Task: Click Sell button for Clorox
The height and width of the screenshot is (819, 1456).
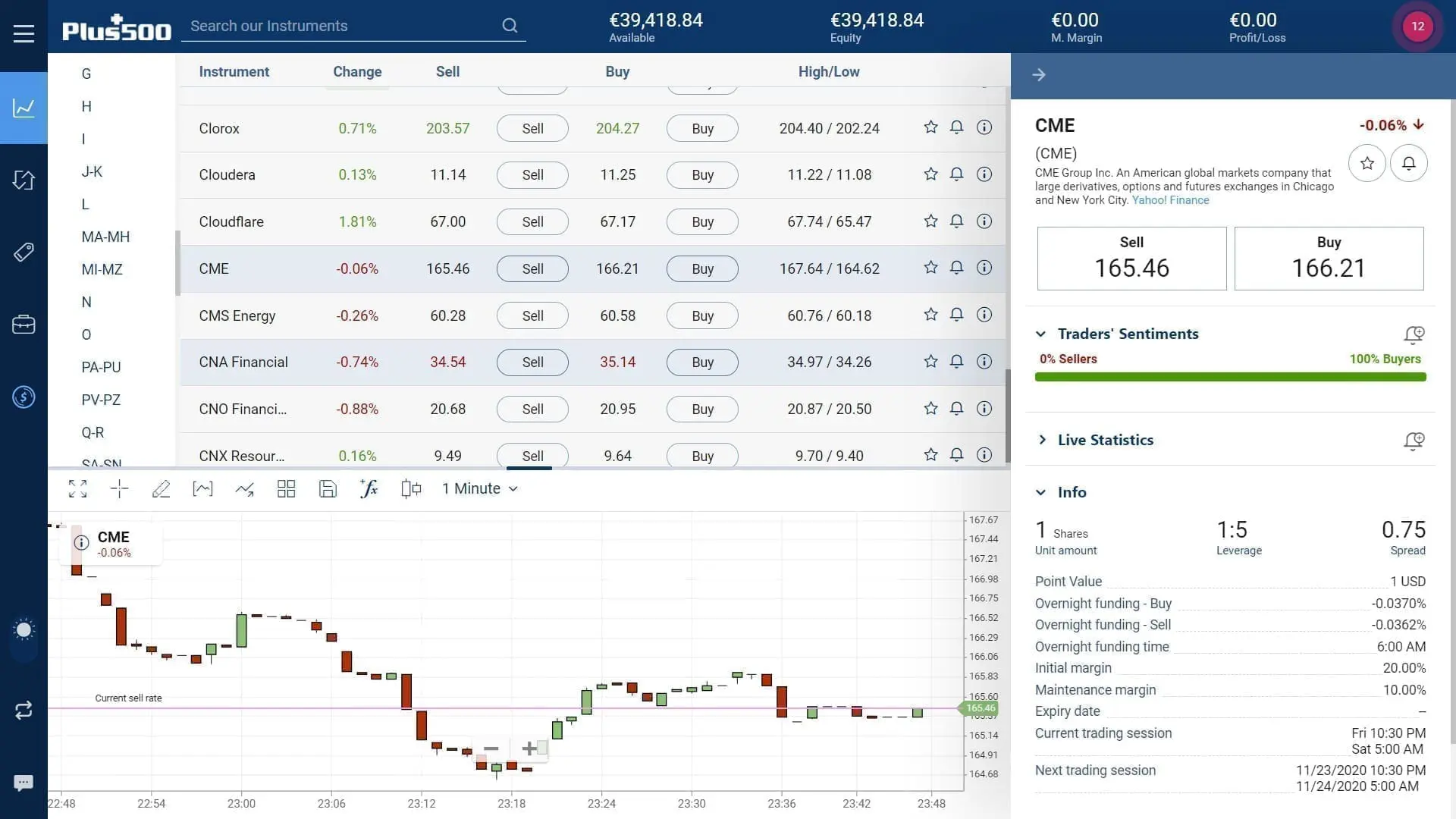Action: 532,128
